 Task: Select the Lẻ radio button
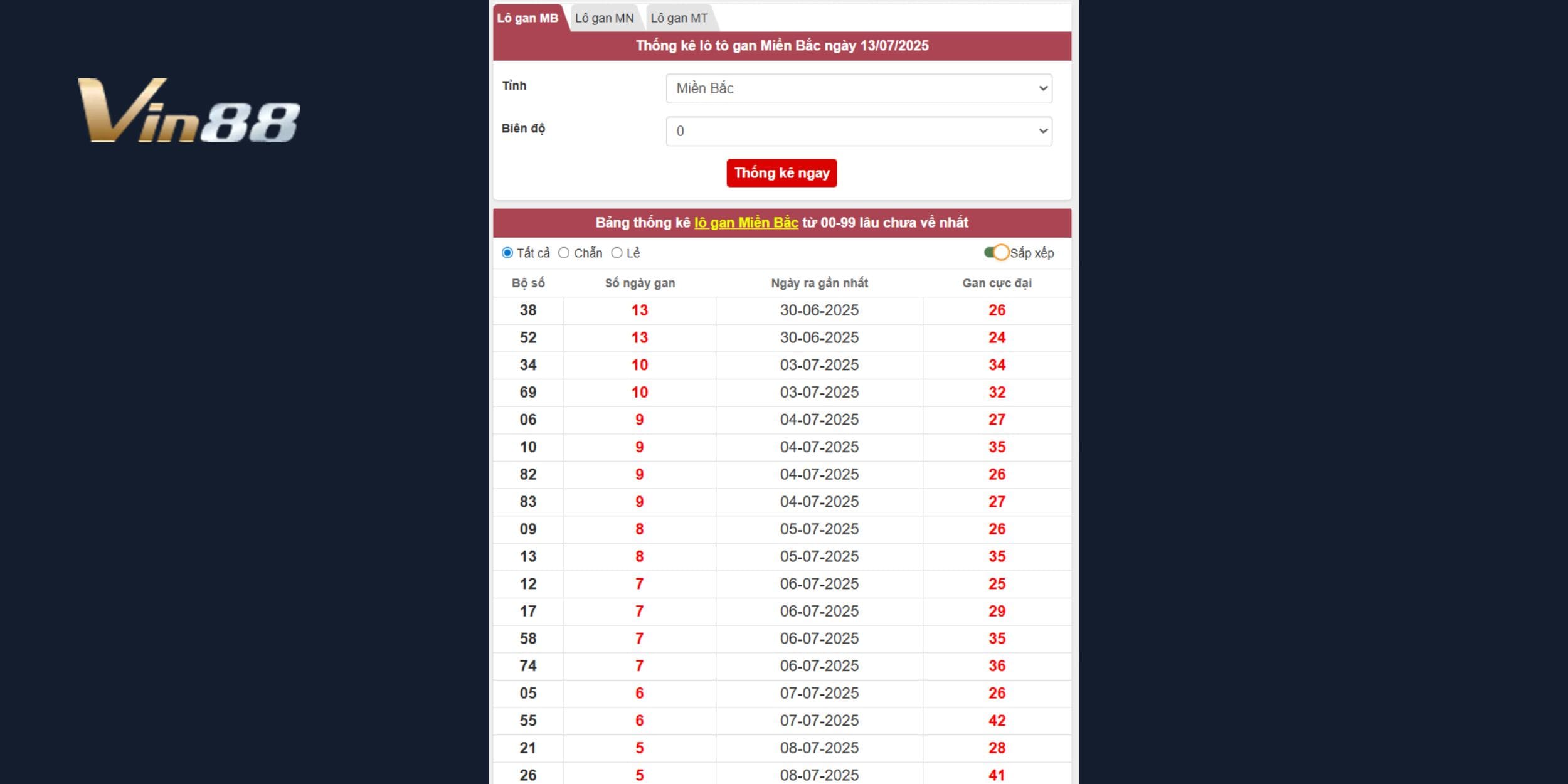[617, 253]
